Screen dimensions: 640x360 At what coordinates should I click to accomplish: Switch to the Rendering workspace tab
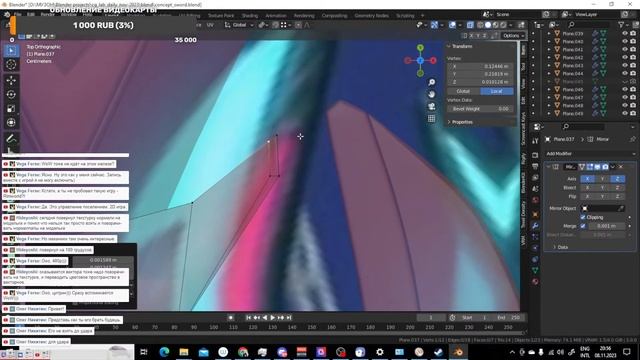[304, 16]
